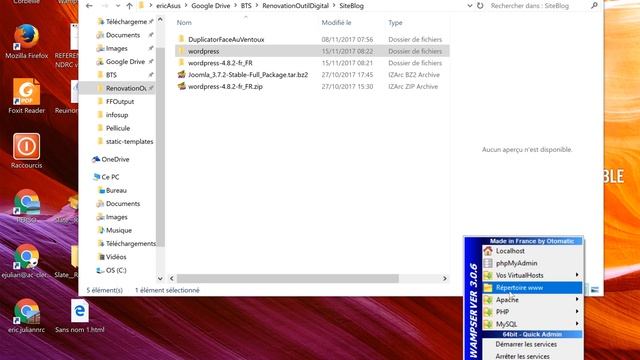Viewport: 640px width, 360px height.
Task: Select RenovationOutilDigital in the breadcrumb
Action: point(296,6)
